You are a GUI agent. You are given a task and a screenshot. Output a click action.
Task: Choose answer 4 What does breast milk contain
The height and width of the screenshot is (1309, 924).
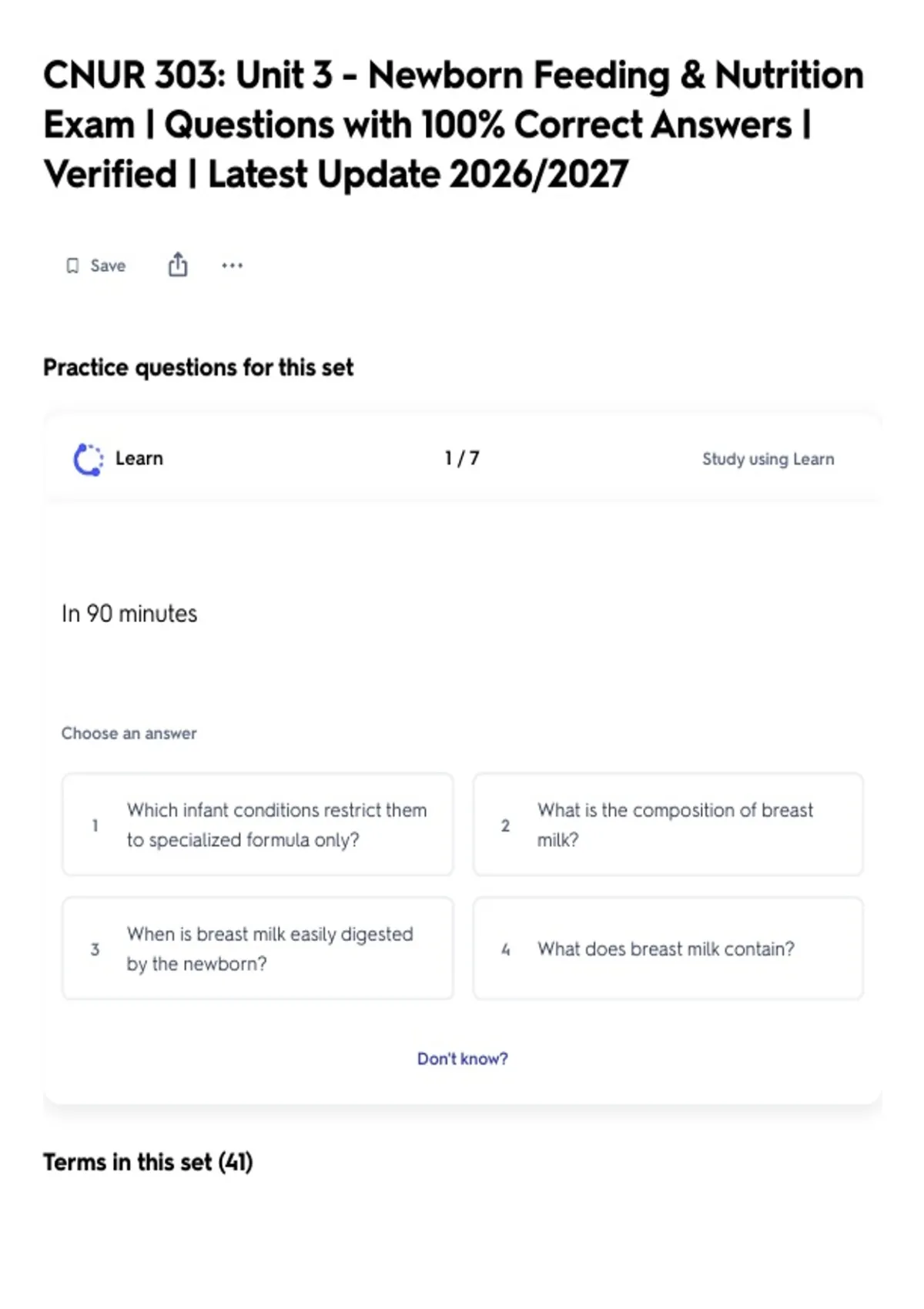coord(668,949)
